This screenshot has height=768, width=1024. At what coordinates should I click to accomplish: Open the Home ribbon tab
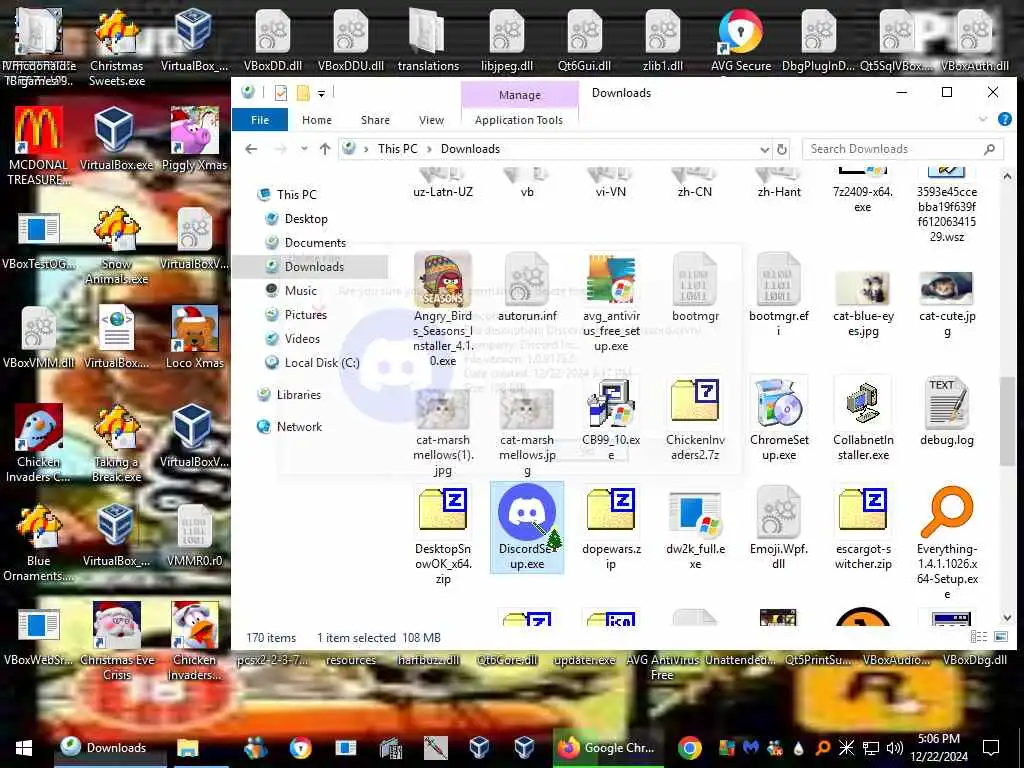pos(317,120)
